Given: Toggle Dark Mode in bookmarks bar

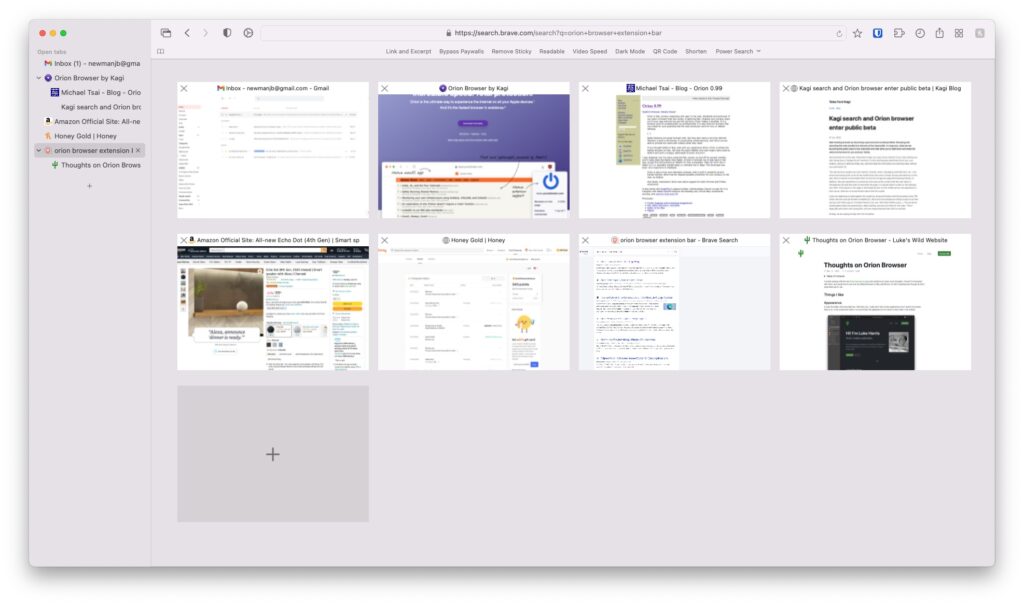Looking at the screenshot, I should 630,51.
